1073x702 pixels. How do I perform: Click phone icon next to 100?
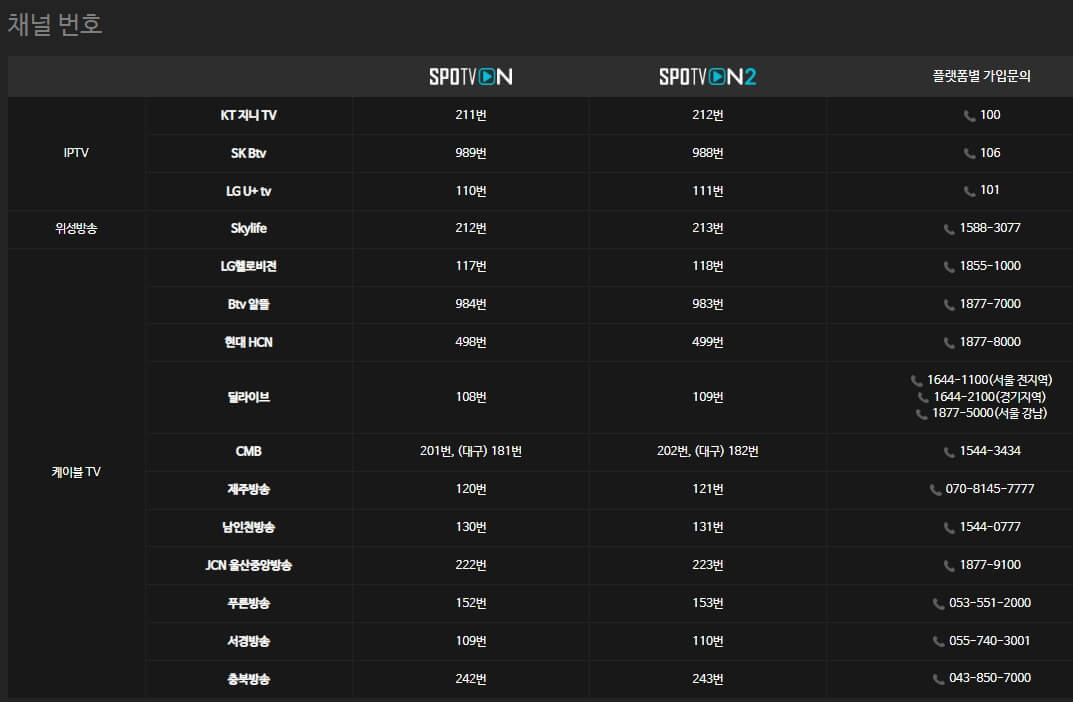click(970, 116)
